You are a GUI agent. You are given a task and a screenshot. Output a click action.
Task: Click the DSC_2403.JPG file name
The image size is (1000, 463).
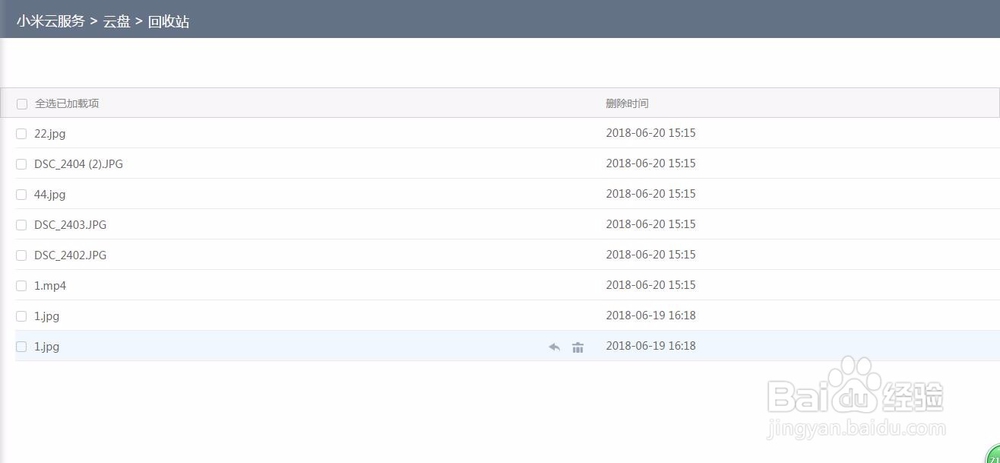(x=70, y=224)
